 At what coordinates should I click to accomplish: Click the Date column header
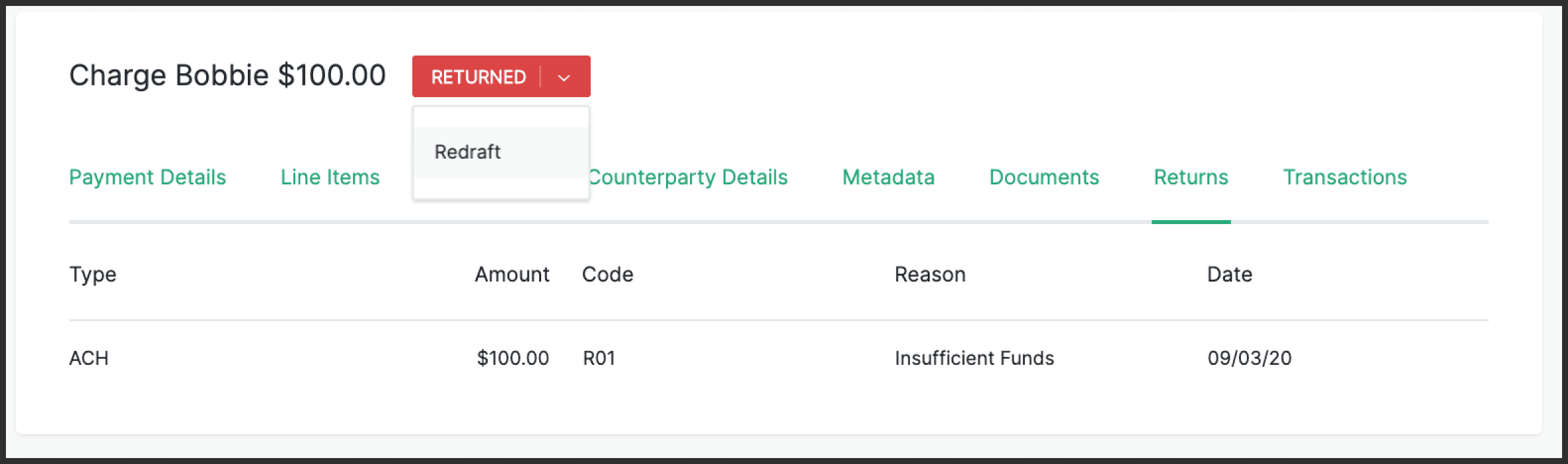[1230, 274]
